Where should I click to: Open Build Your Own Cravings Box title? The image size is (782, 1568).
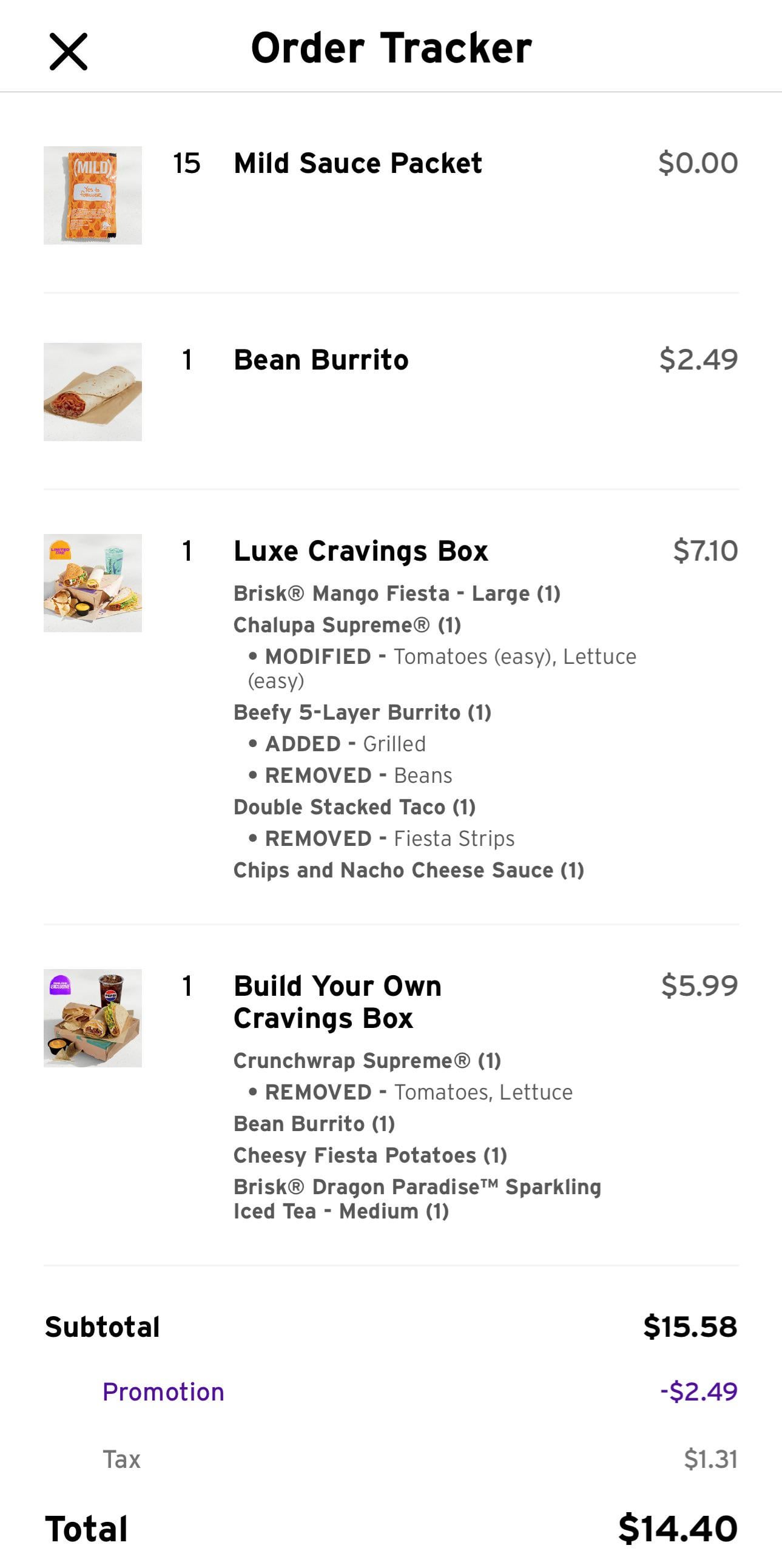(337, 1002)
